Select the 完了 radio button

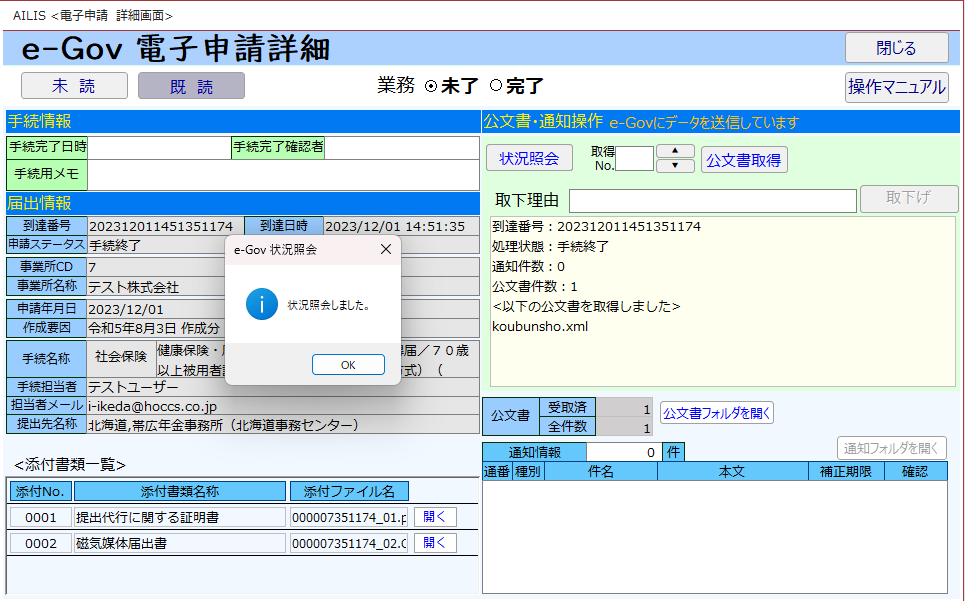[x=496, y=87]
